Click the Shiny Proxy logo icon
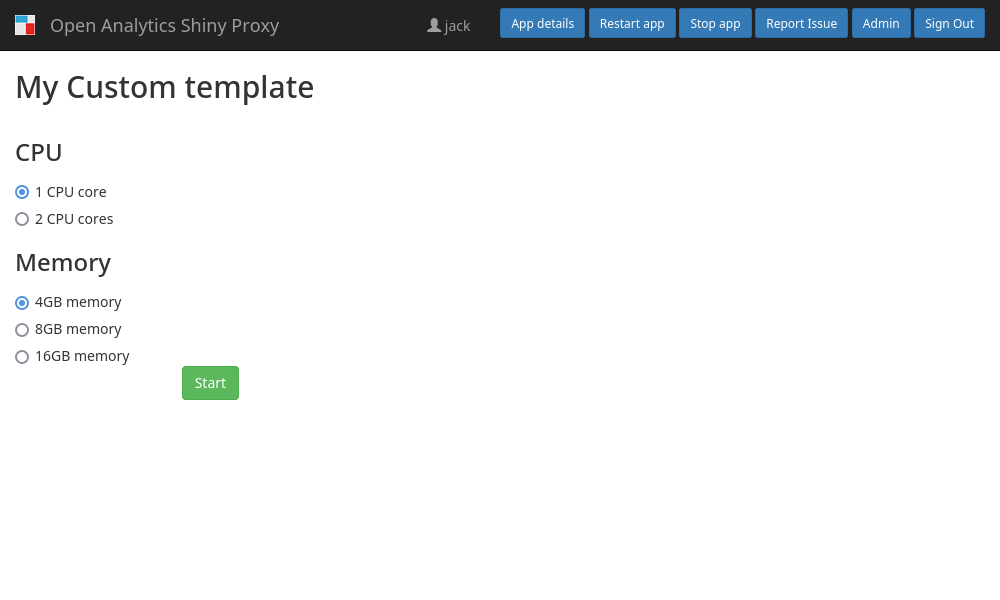Image resolution: width=1000 pixels, height=600 pixels. coord(25,26)
